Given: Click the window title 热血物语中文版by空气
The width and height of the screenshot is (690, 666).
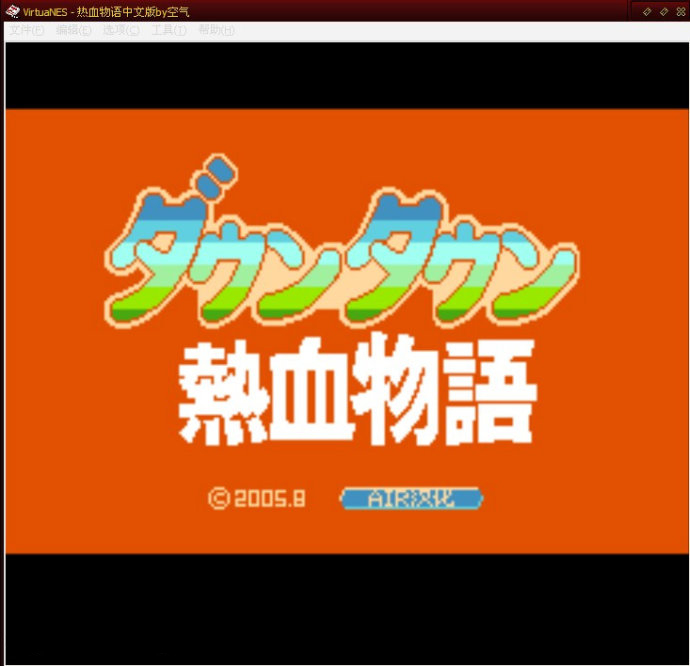Looking at the screenshot, I should tap(133, 11).
